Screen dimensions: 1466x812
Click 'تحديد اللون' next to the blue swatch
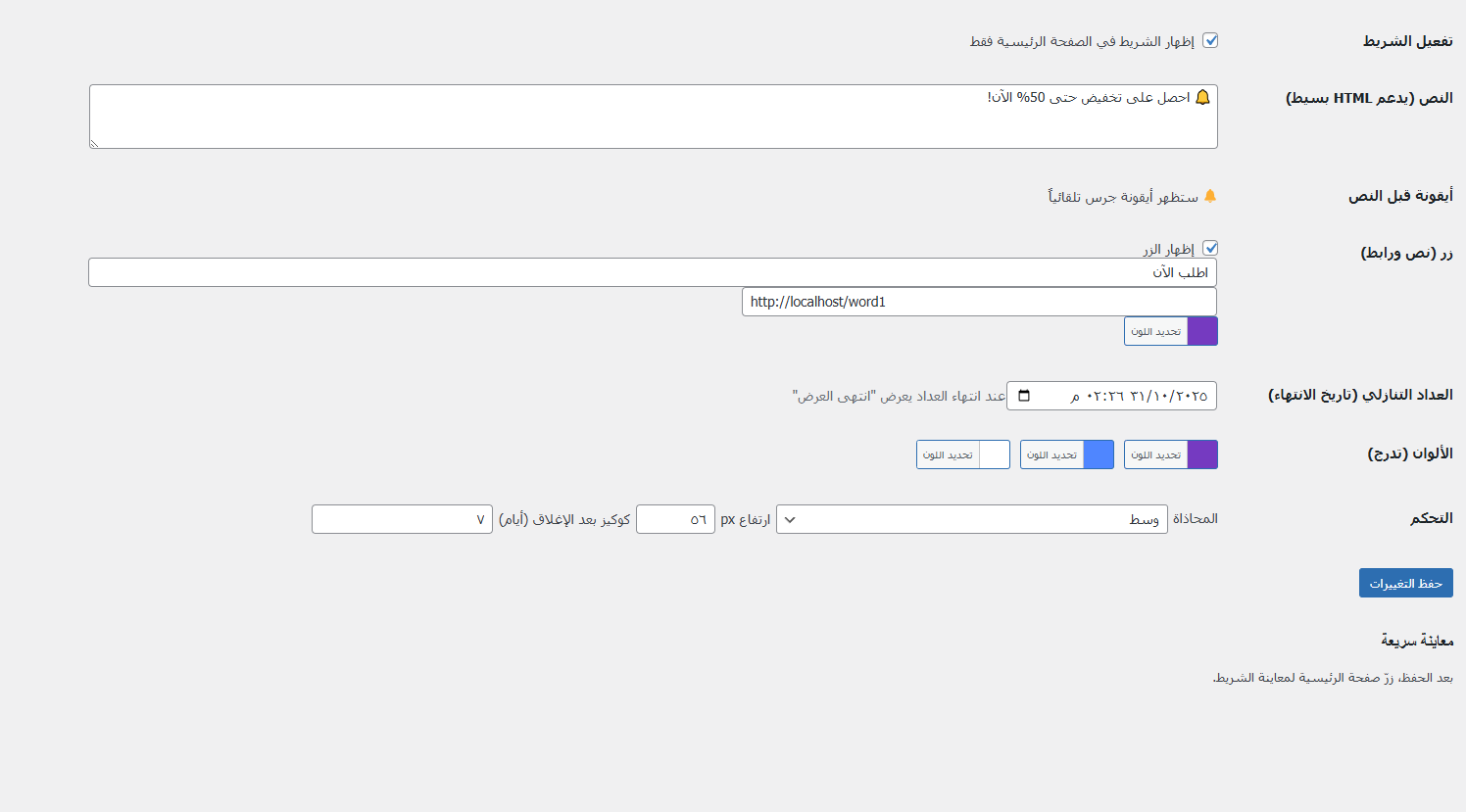click(1051, 454)
